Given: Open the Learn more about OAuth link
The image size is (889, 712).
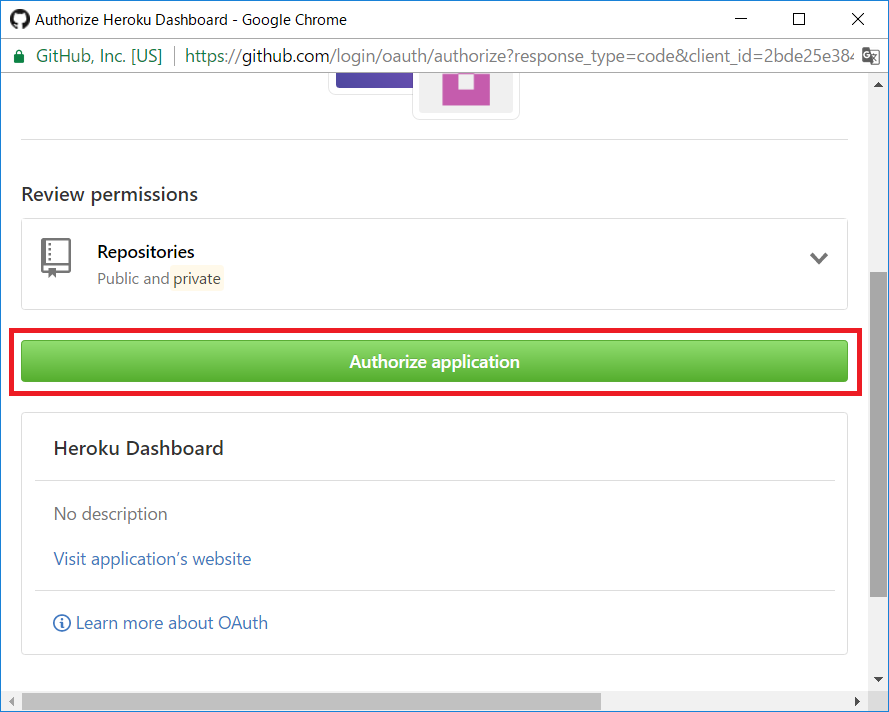Looking at the screenshot, I should pos(171,623).
